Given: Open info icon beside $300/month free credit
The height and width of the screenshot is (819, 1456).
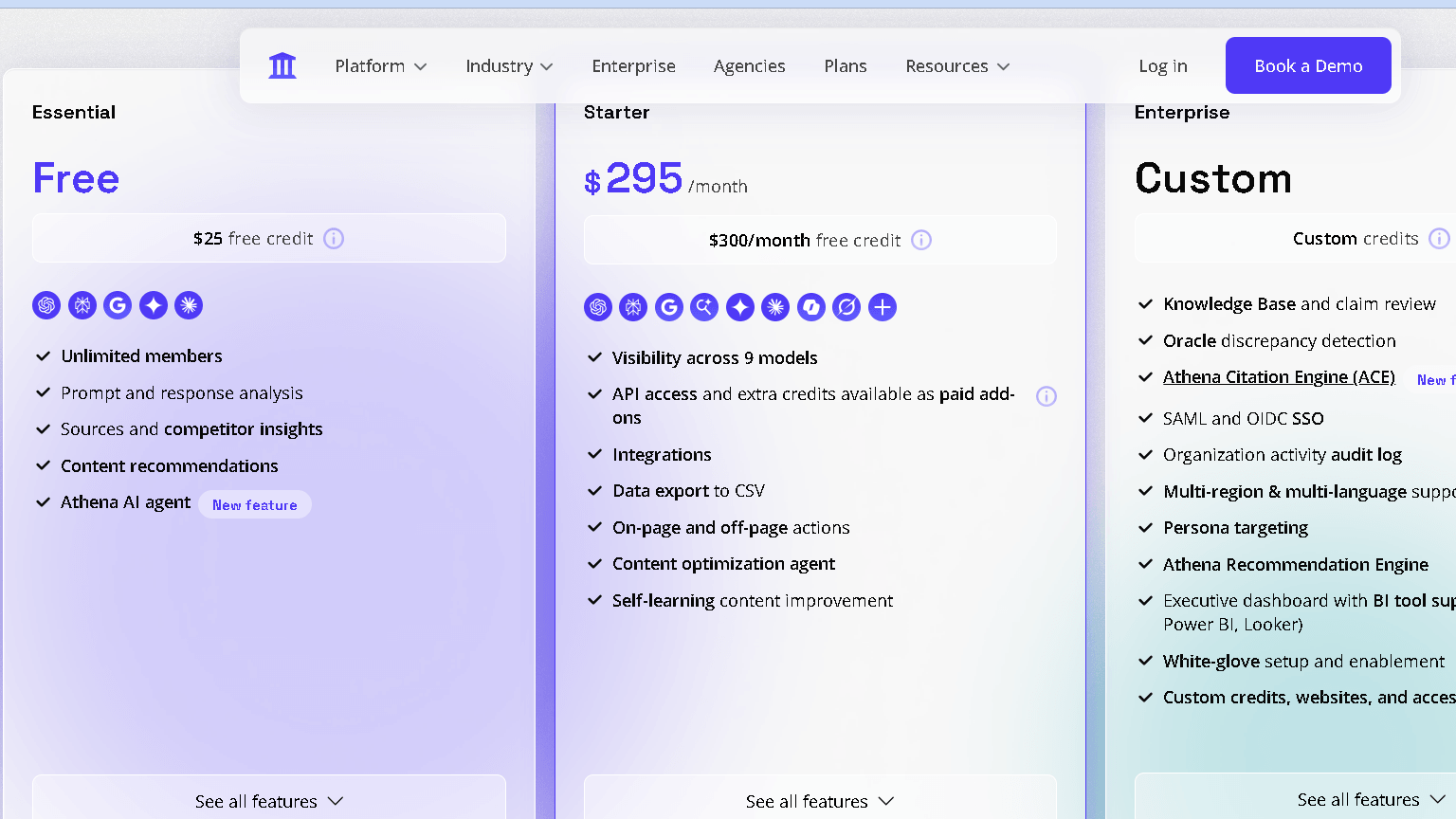Looking at the screenshot, I should 921,240.
